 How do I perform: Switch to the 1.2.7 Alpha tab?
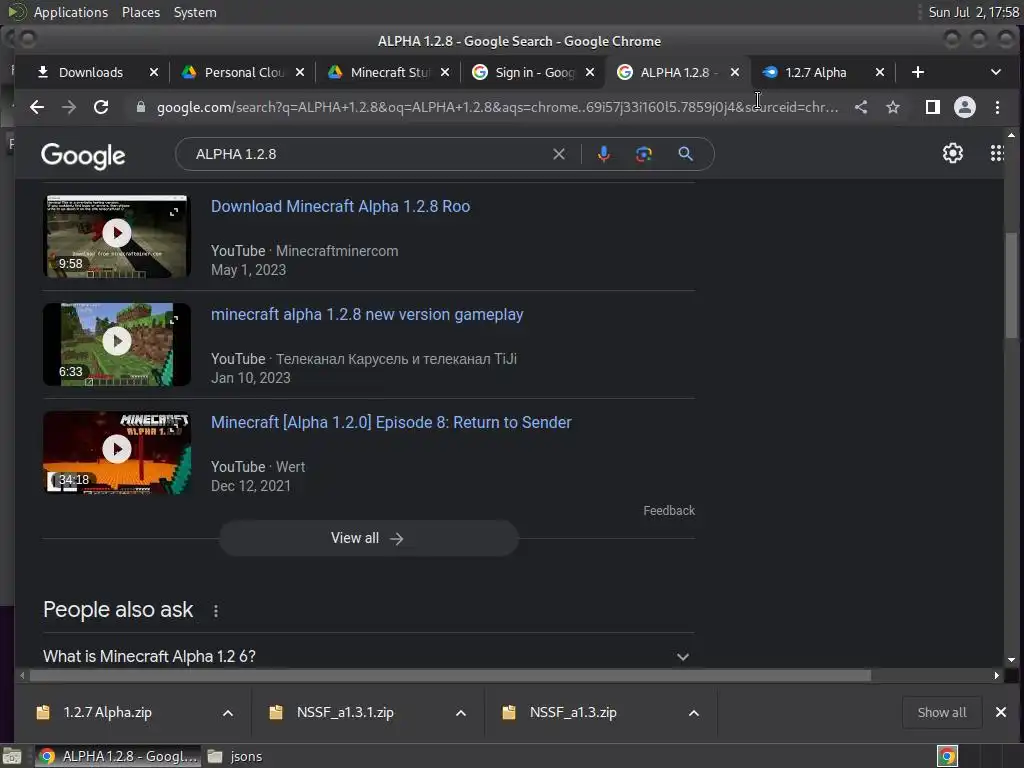pyautogui.click(x=816, y=72)
